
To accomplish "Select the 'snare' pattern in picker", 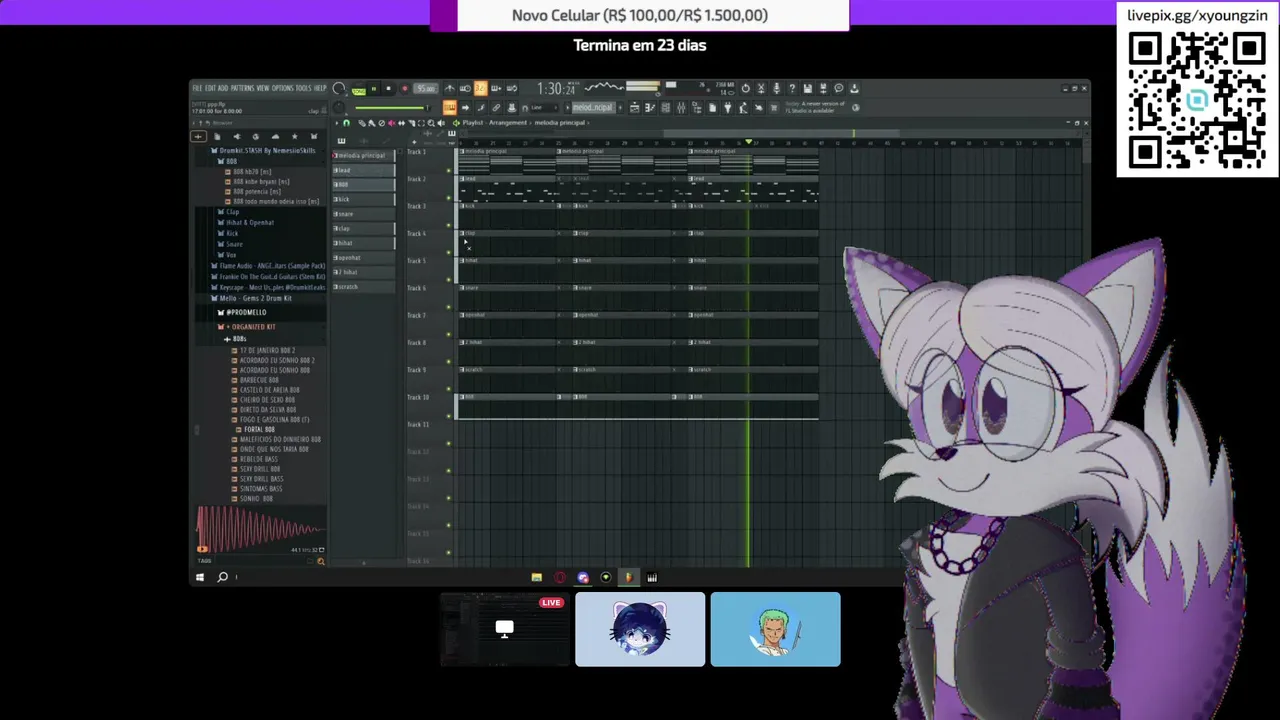I will (364, 214).
